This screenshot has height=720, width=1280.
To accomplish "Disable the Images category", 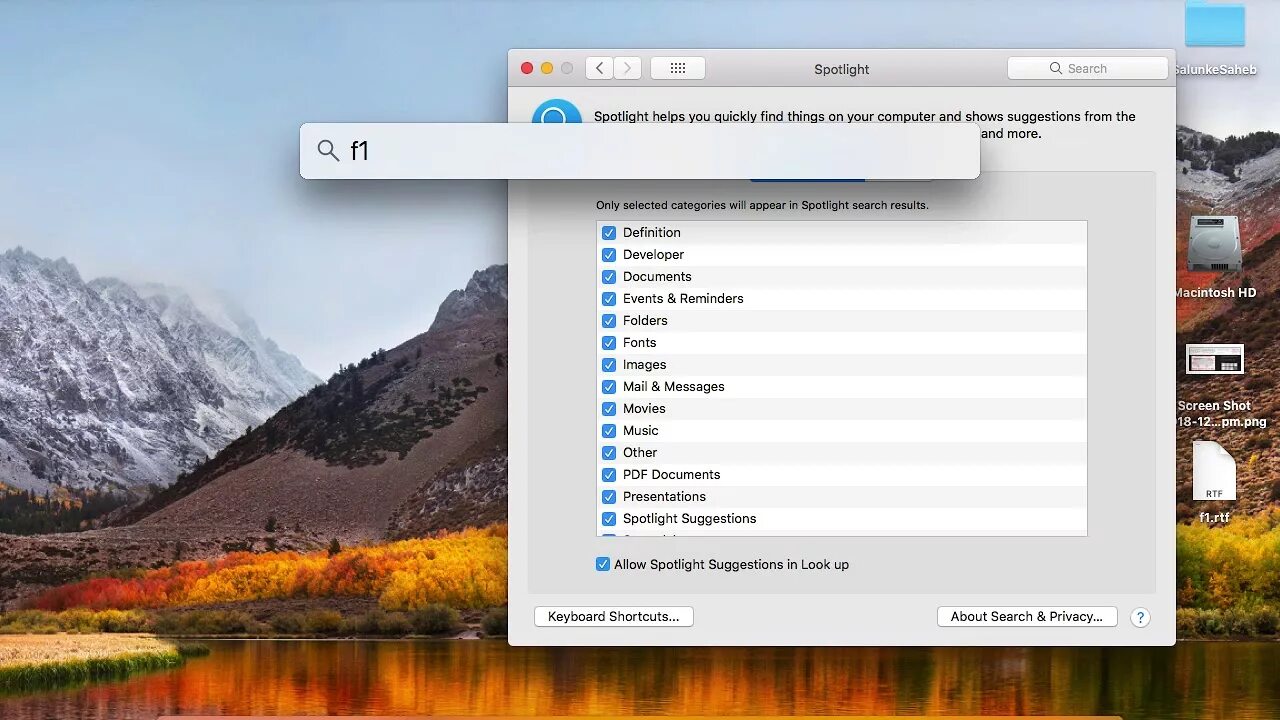I will coord(609,365).
